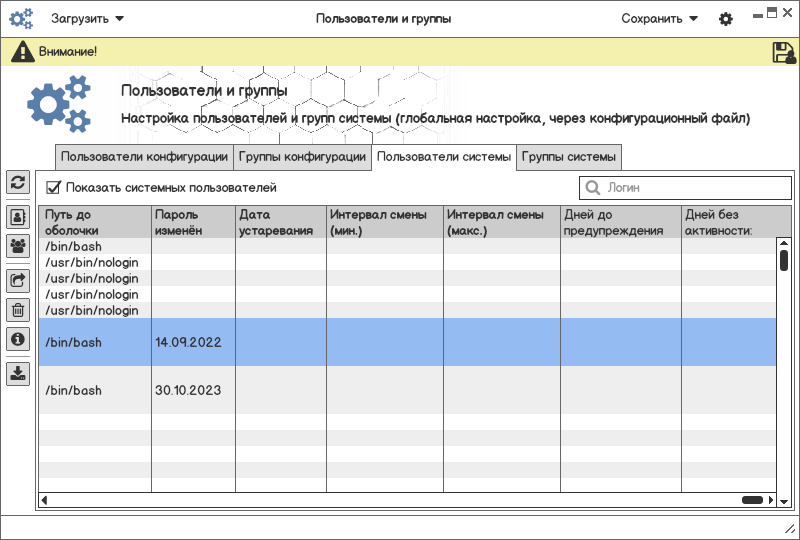The height and width of the screenshot is (540, 800).
Task: Open settings via the gear icon
Action: tap(726, 19)
